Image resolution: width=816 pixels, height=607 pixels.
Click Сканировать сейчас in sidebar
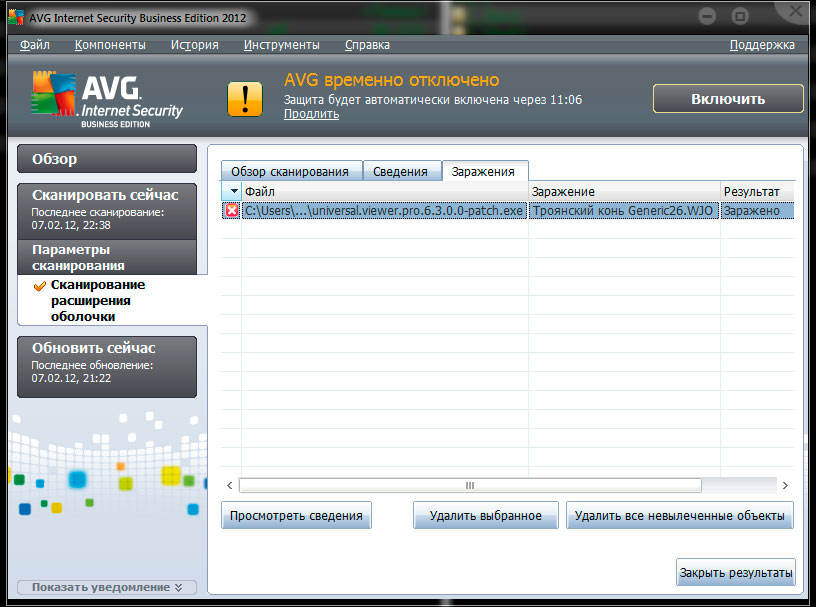point(107,210)
